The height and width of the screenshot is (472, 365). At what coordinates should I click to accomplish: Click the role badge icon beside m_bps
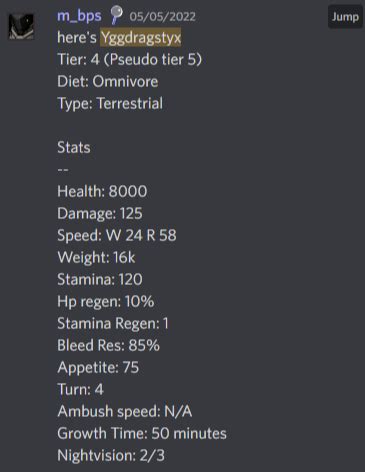click(116, 15)
